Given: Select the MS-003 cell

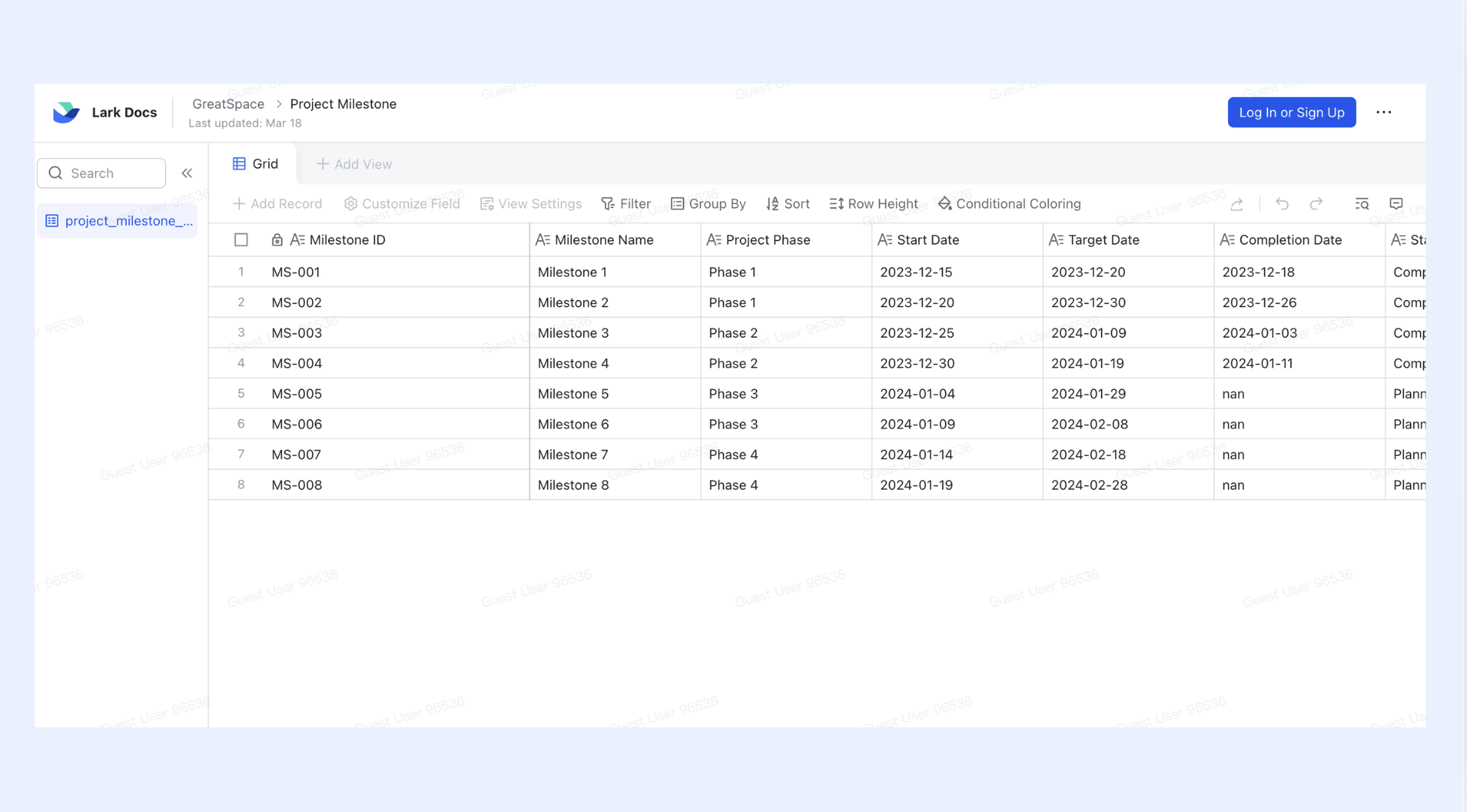Looking at the screenshot, I should 396,333.
